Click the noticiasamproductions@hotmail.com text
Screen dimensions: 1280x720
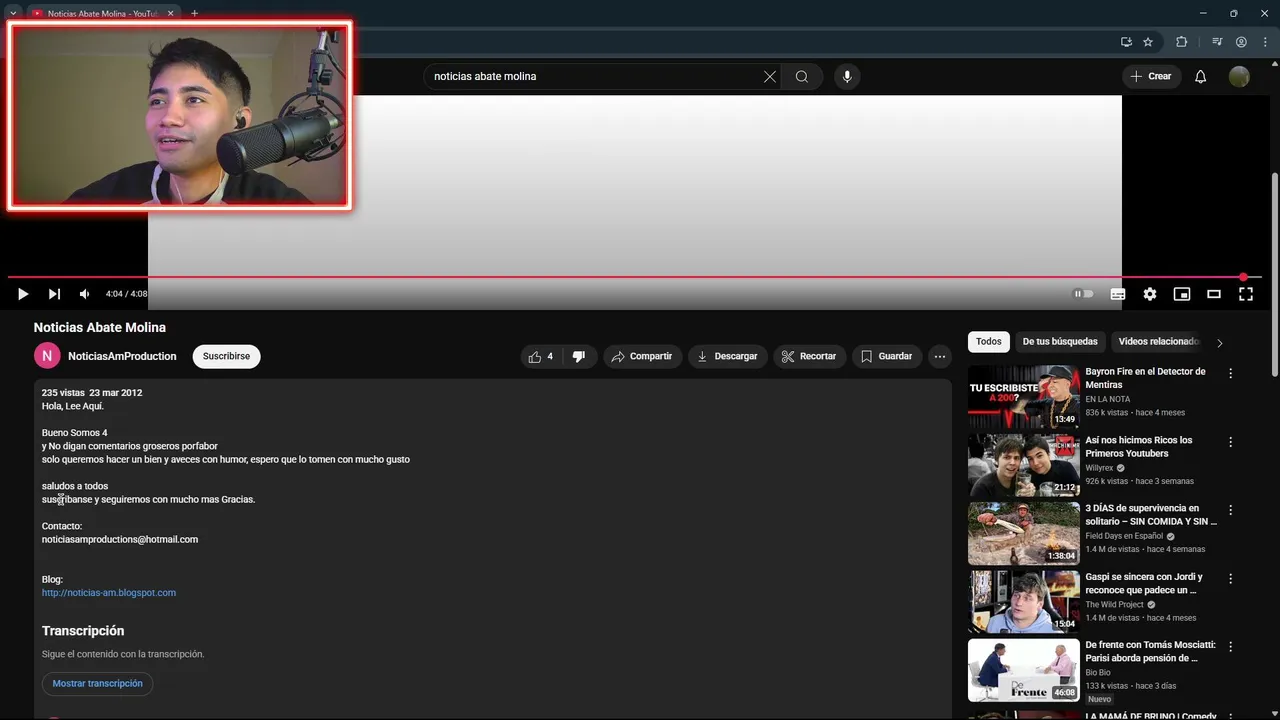pos(120,539)
